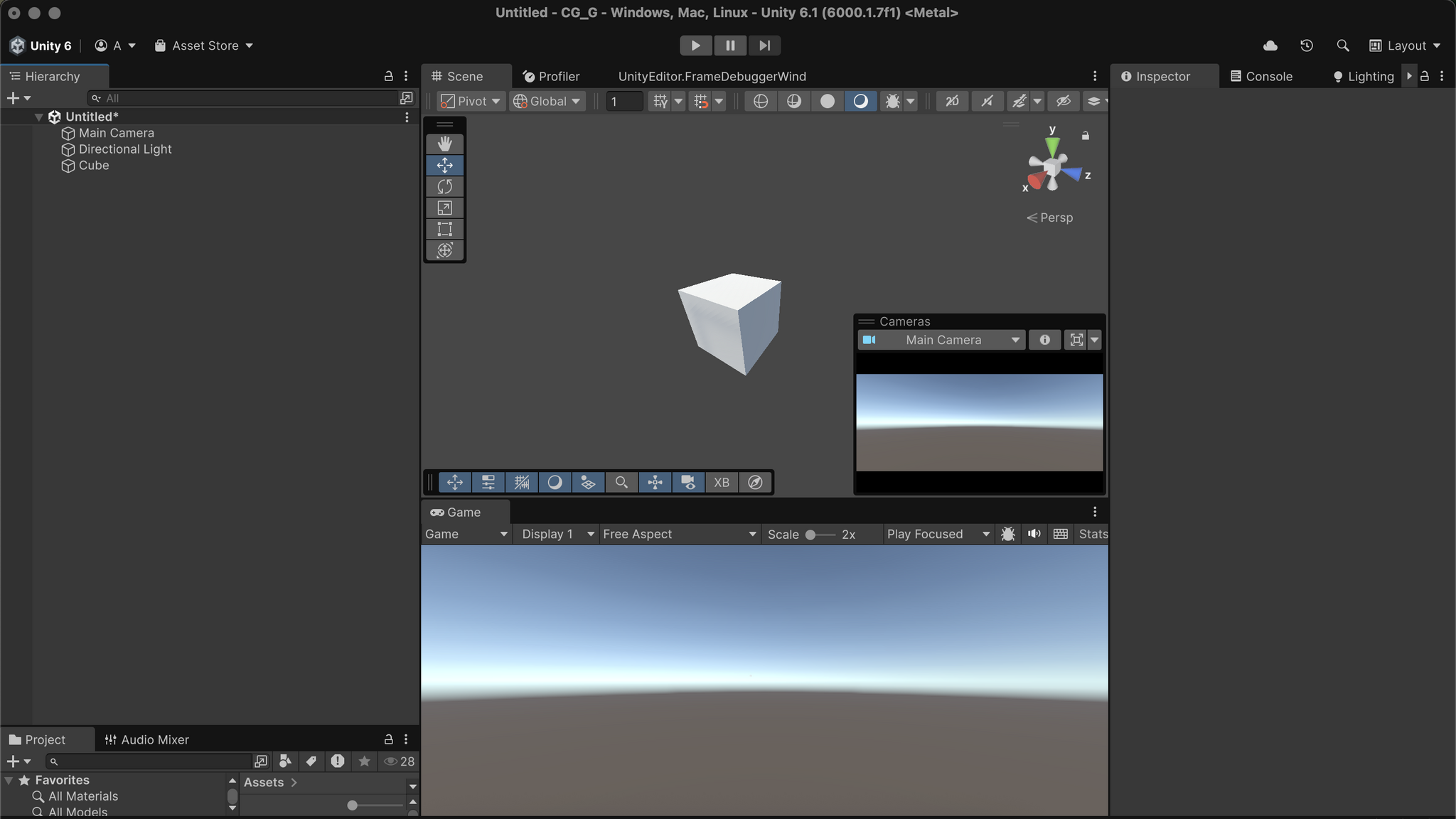Image resolution: width=1456 pixels, height=819 pixels.
Task: Select the Rotate tool in Scene
Action: 445,186
